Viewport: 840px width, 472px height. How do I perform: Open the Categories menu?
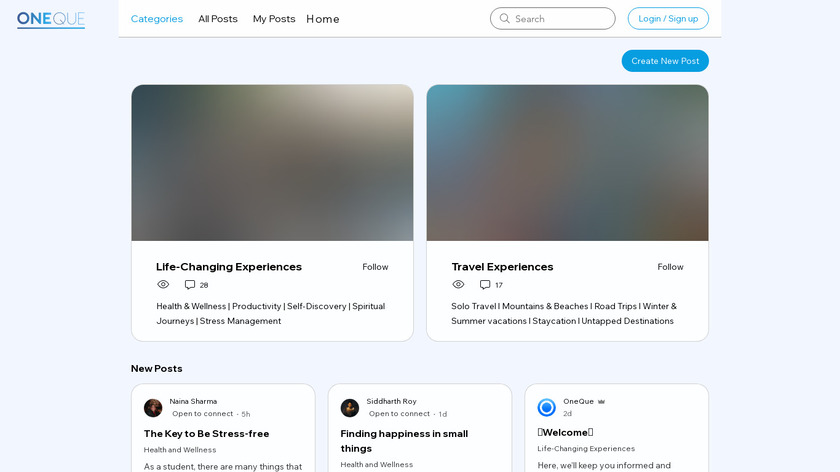pyautogui.click(x=157, y=19)
